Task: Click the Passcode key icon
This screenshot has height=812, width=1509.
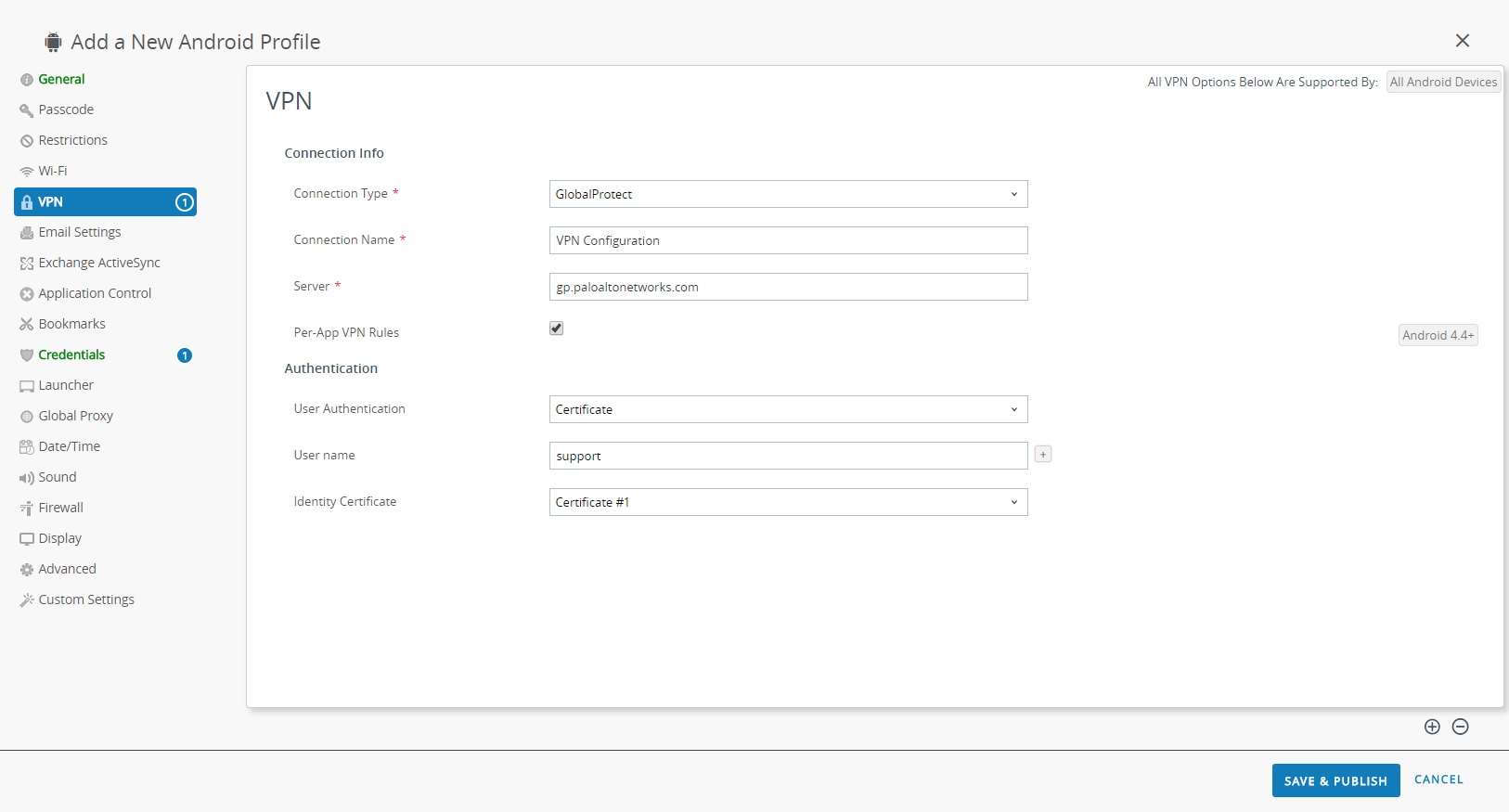Action: (x=27, y=110)
